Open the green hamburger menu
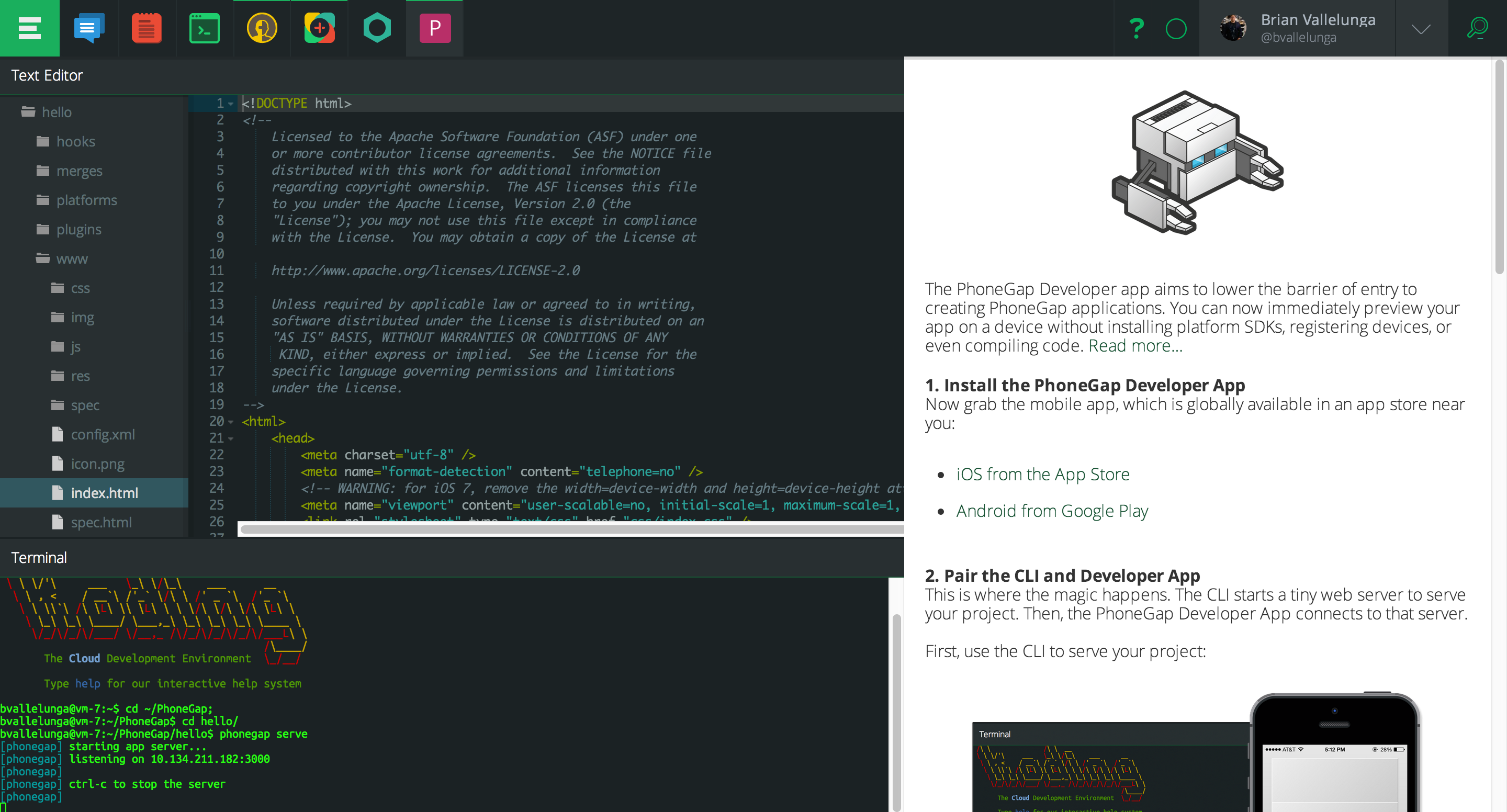Viewport: 1507px width, 812px height. pos(29,28)
